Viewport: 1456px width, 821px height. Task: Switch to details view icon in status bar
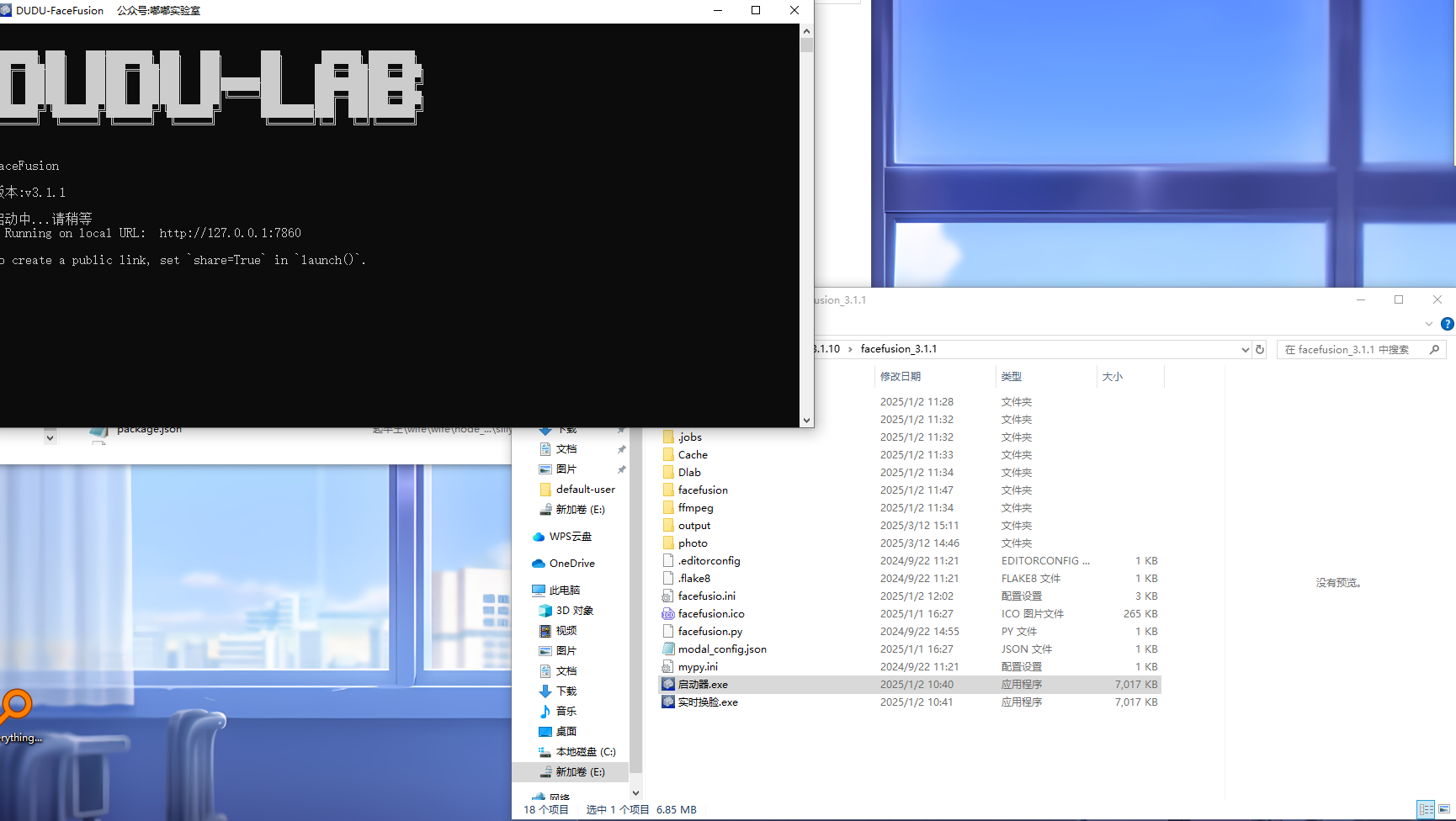(1426, 809)
